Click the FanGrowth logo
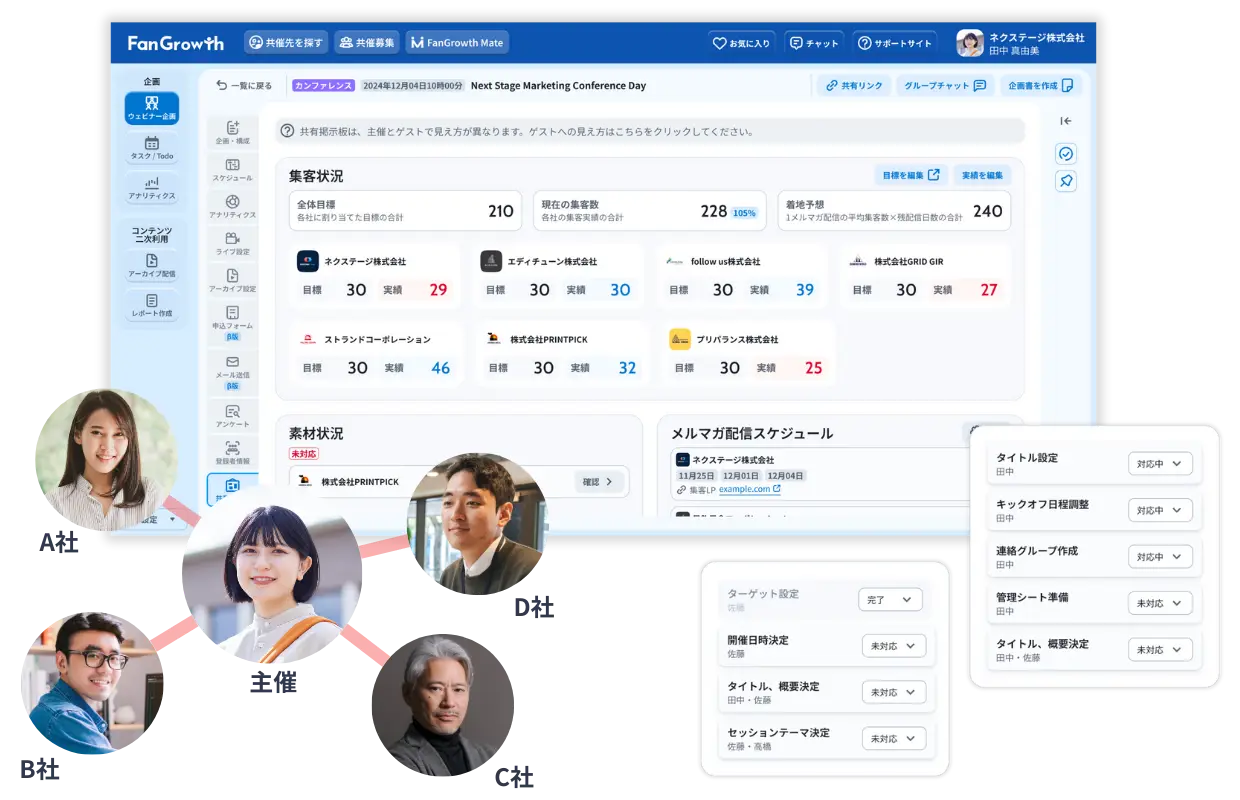Viewport: 1240px width, 800px height. tap(176, 43)
